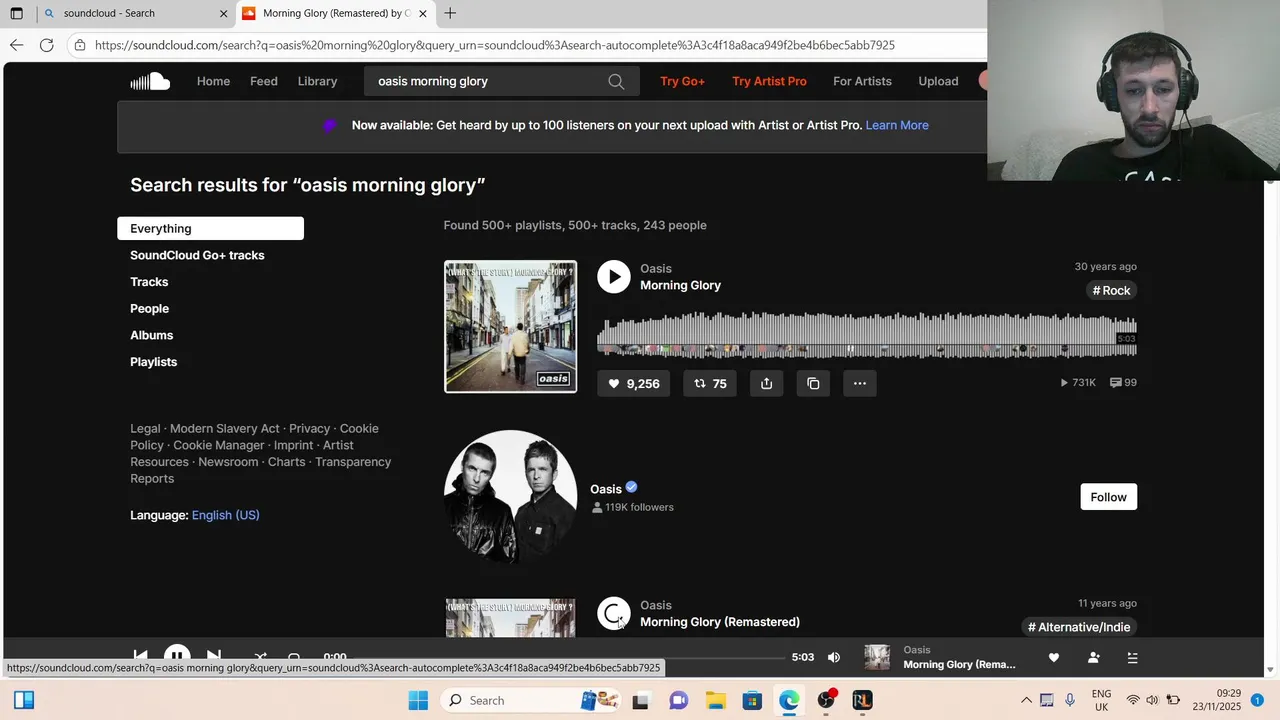Click the search magnifier icon in search box

pos(616,82)
